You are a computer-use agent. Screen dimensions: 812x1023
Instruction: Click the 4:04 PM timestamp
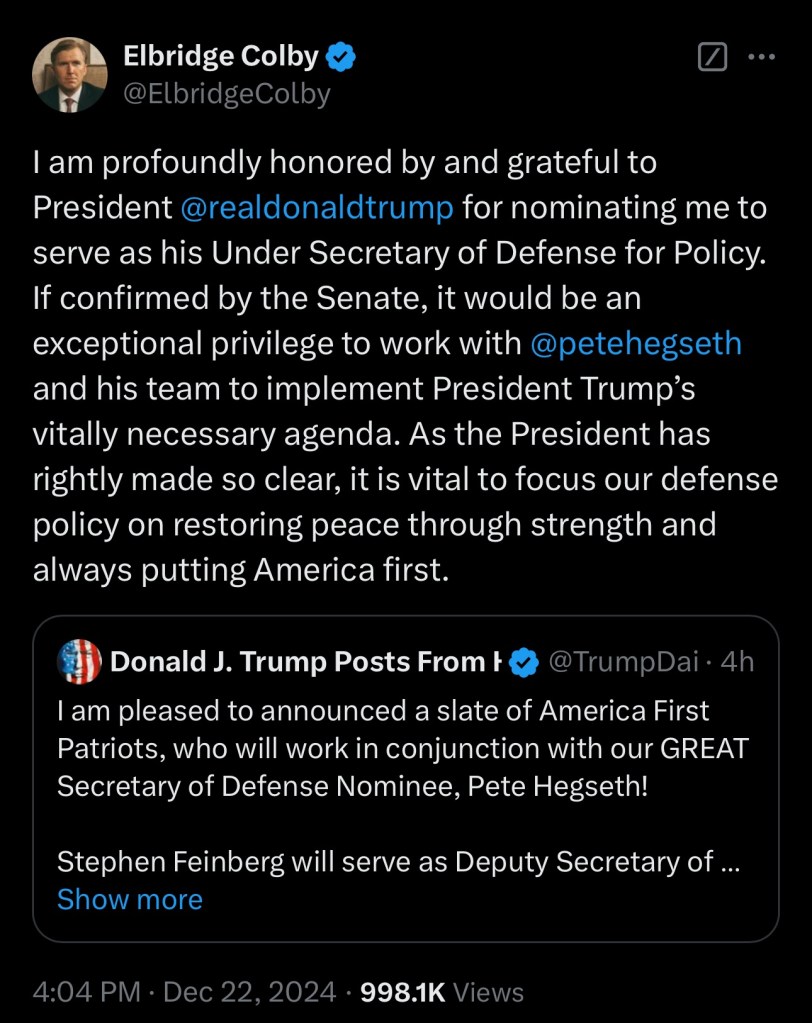86,992
